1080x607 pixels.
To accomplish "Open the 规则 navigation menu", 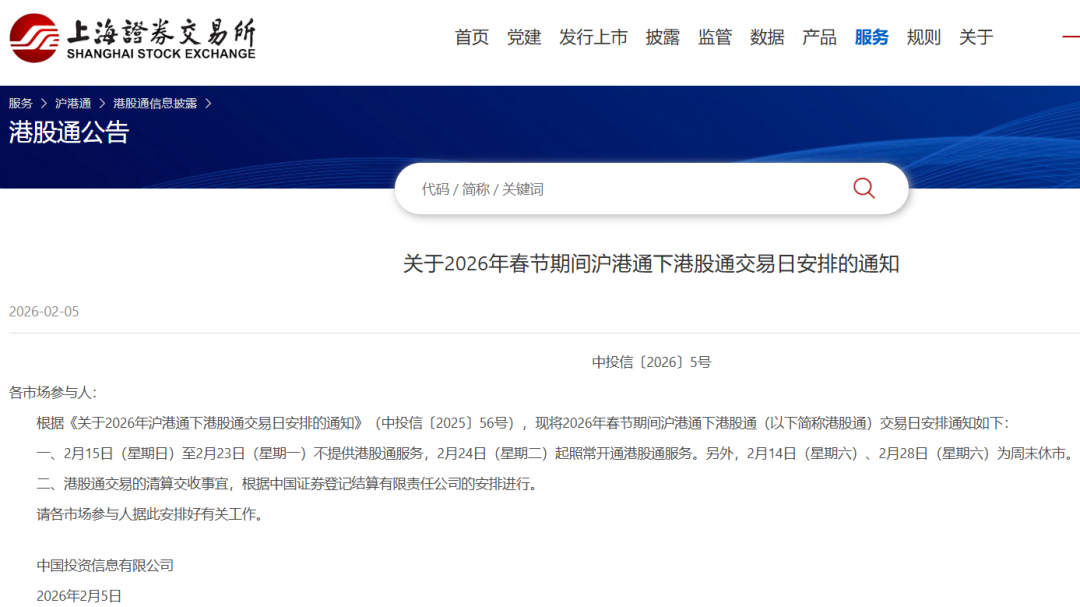I will [x=923, y=37].
